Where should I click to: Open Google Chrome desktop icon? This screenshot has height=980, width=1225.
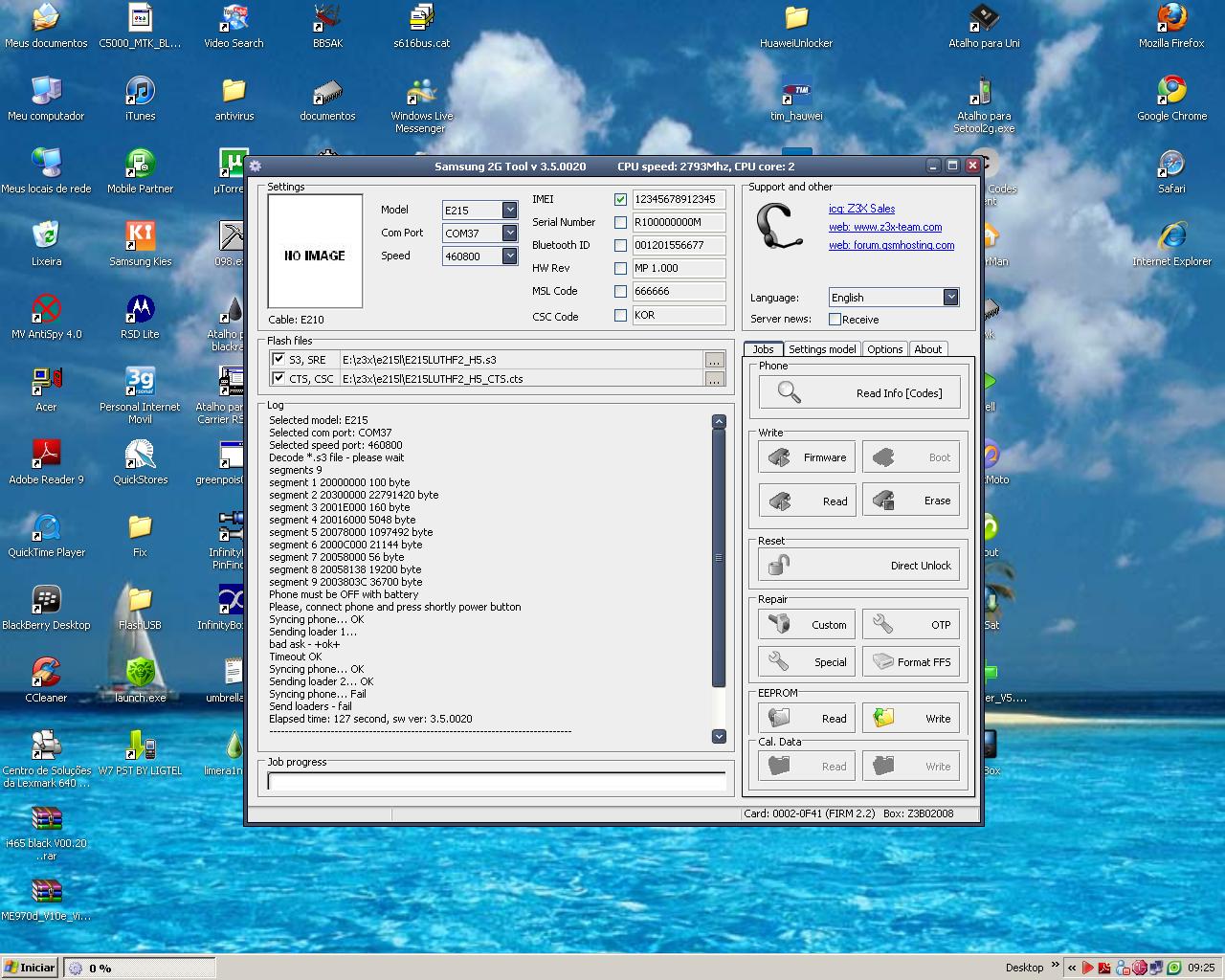(x=1171, y=99)
